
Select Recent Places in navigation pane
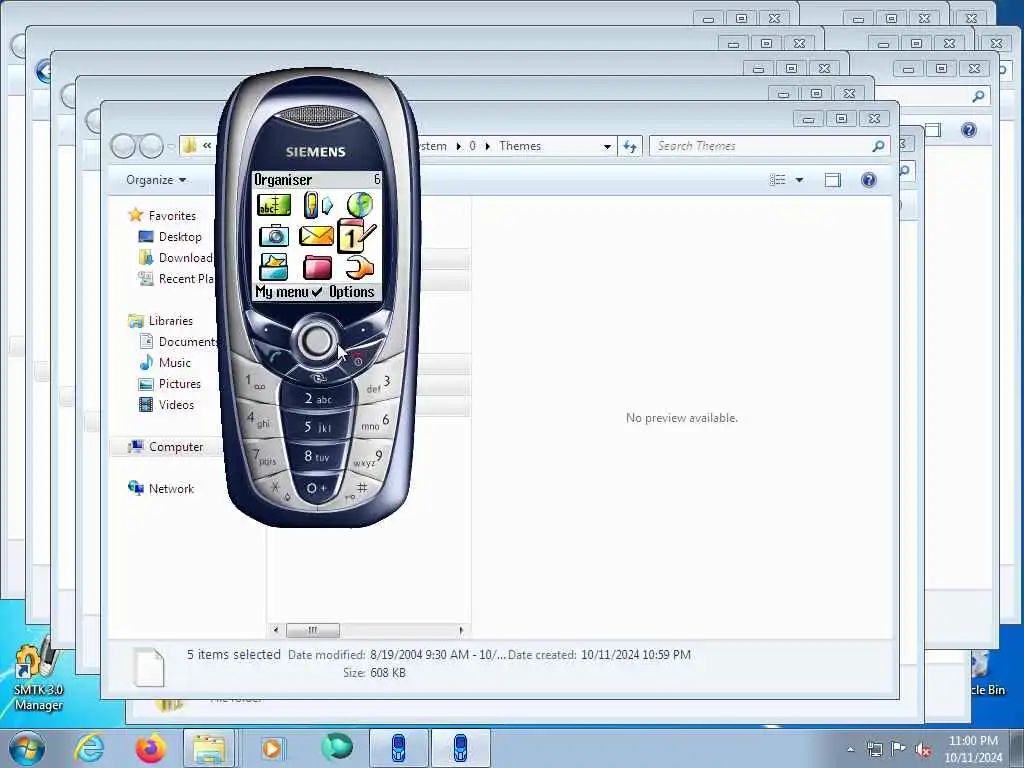[x=176, y=279]
